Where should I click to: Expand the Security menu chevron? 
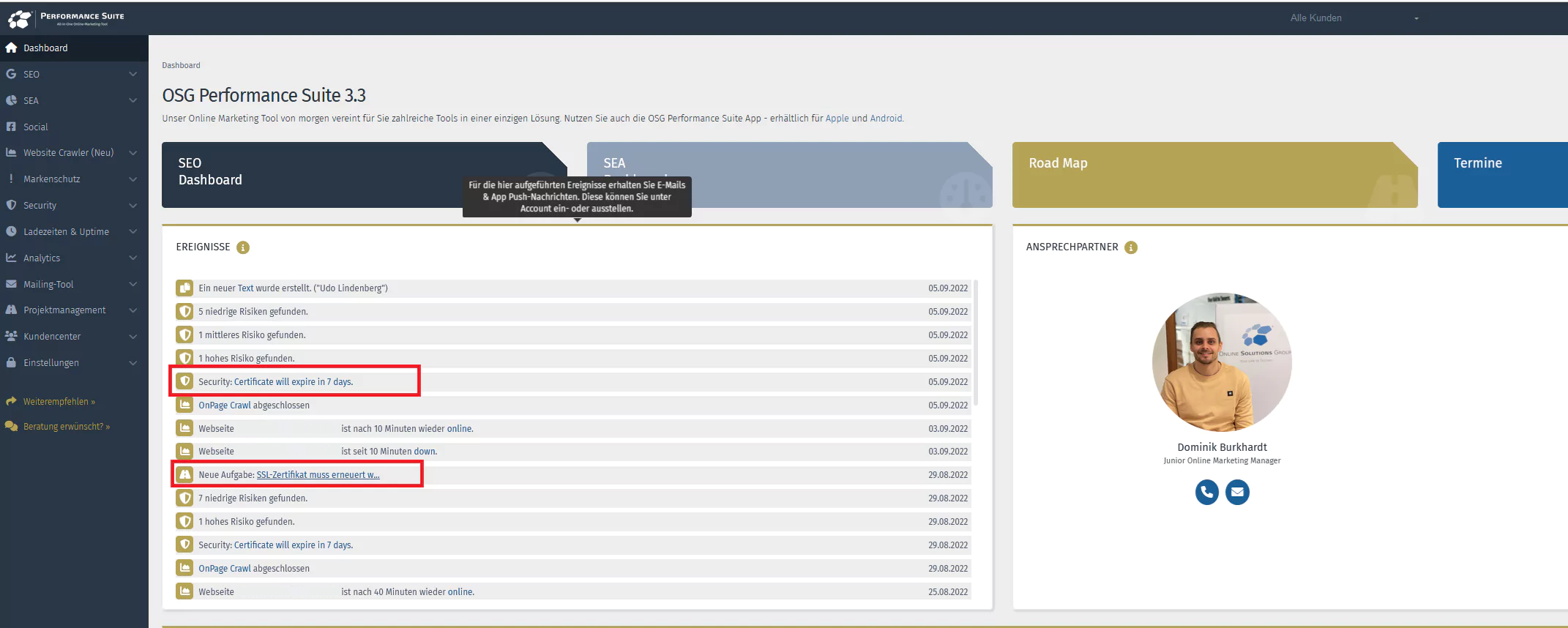[x=133, y=206]
